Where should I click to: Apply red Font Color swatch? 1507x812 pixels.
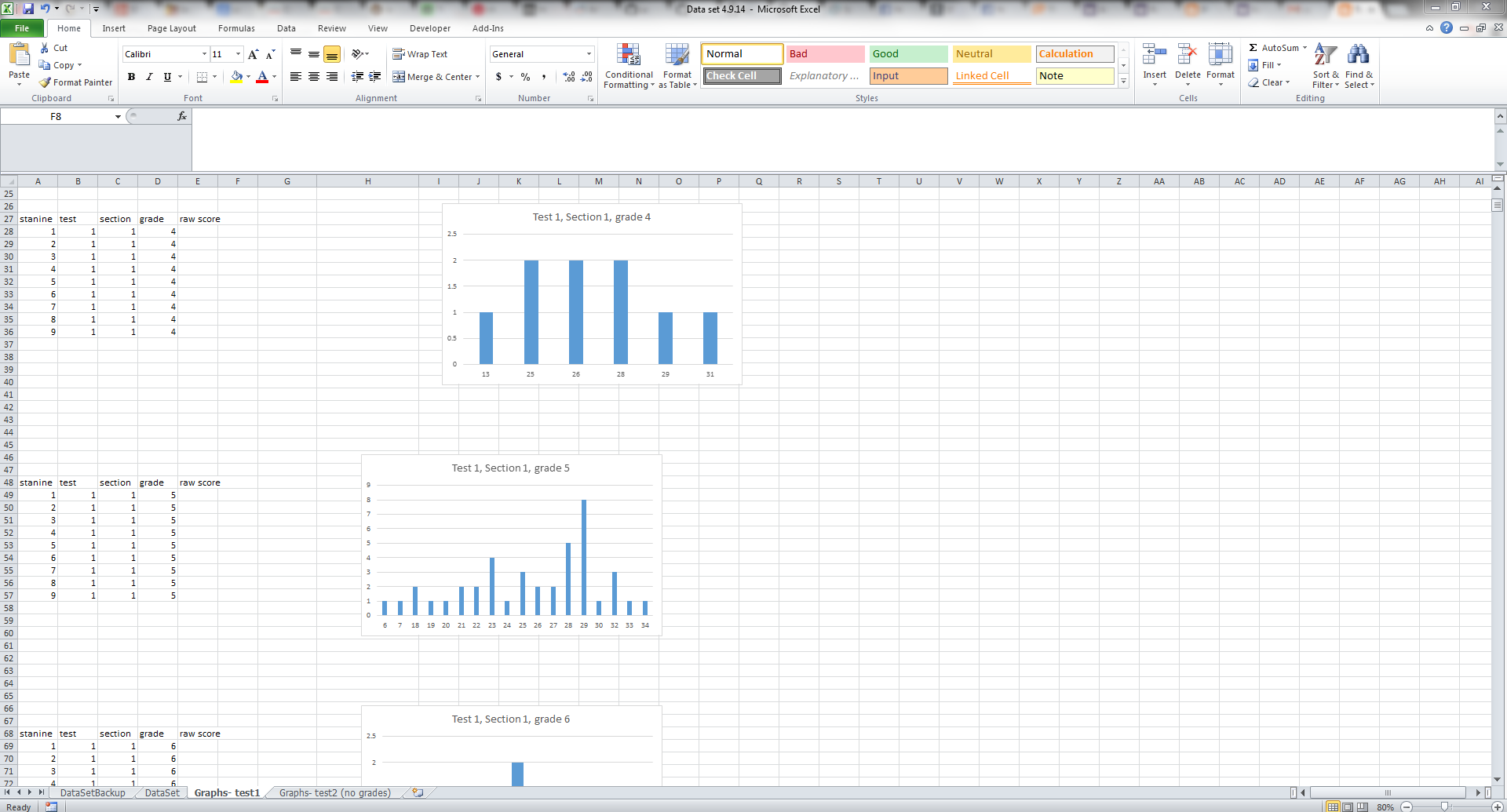(x=262, y=77)
